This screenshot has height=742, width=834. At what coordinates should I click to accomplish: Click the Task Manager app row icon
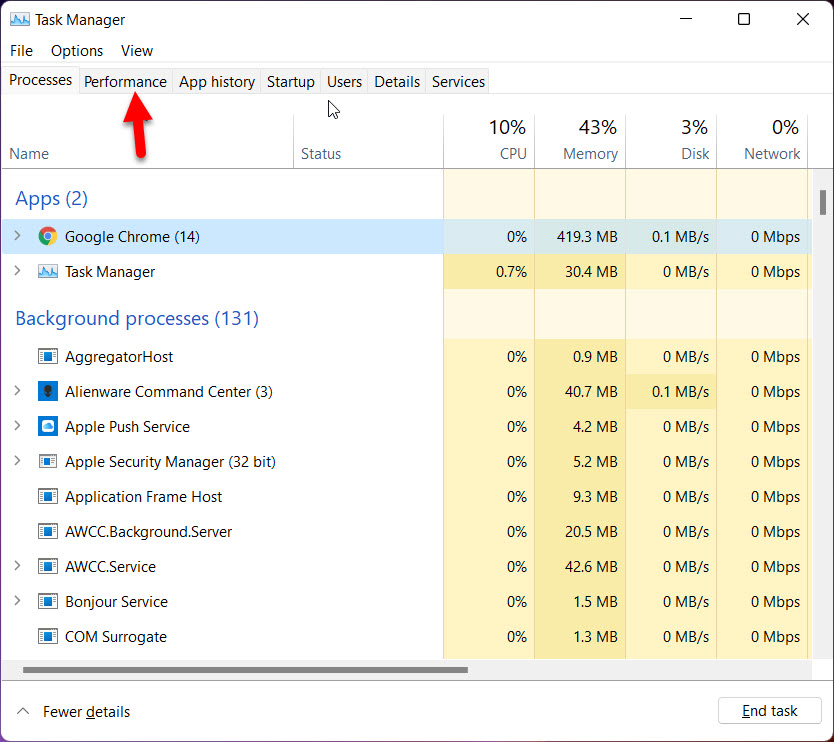[47, 272]
